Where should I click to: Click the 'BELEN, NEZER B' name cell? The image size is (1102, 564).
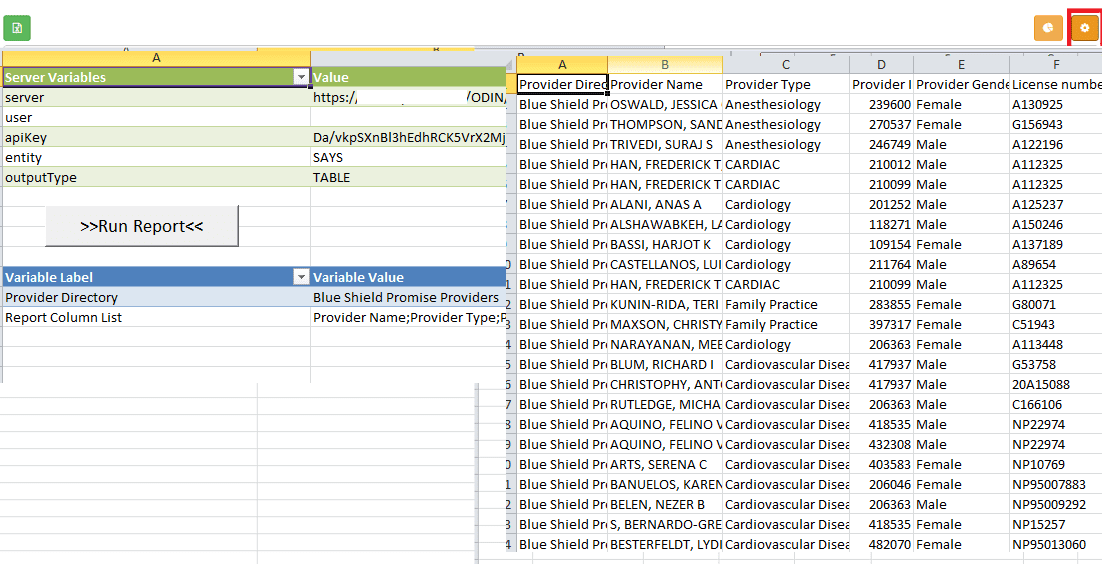[665, 505]
